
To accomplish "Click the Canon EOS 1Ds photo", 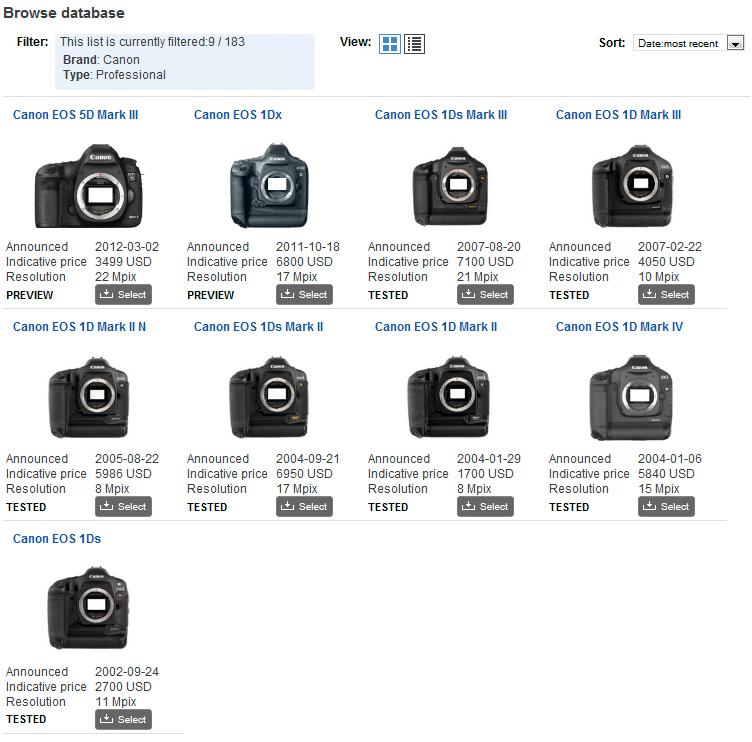I will click(89, 608).
